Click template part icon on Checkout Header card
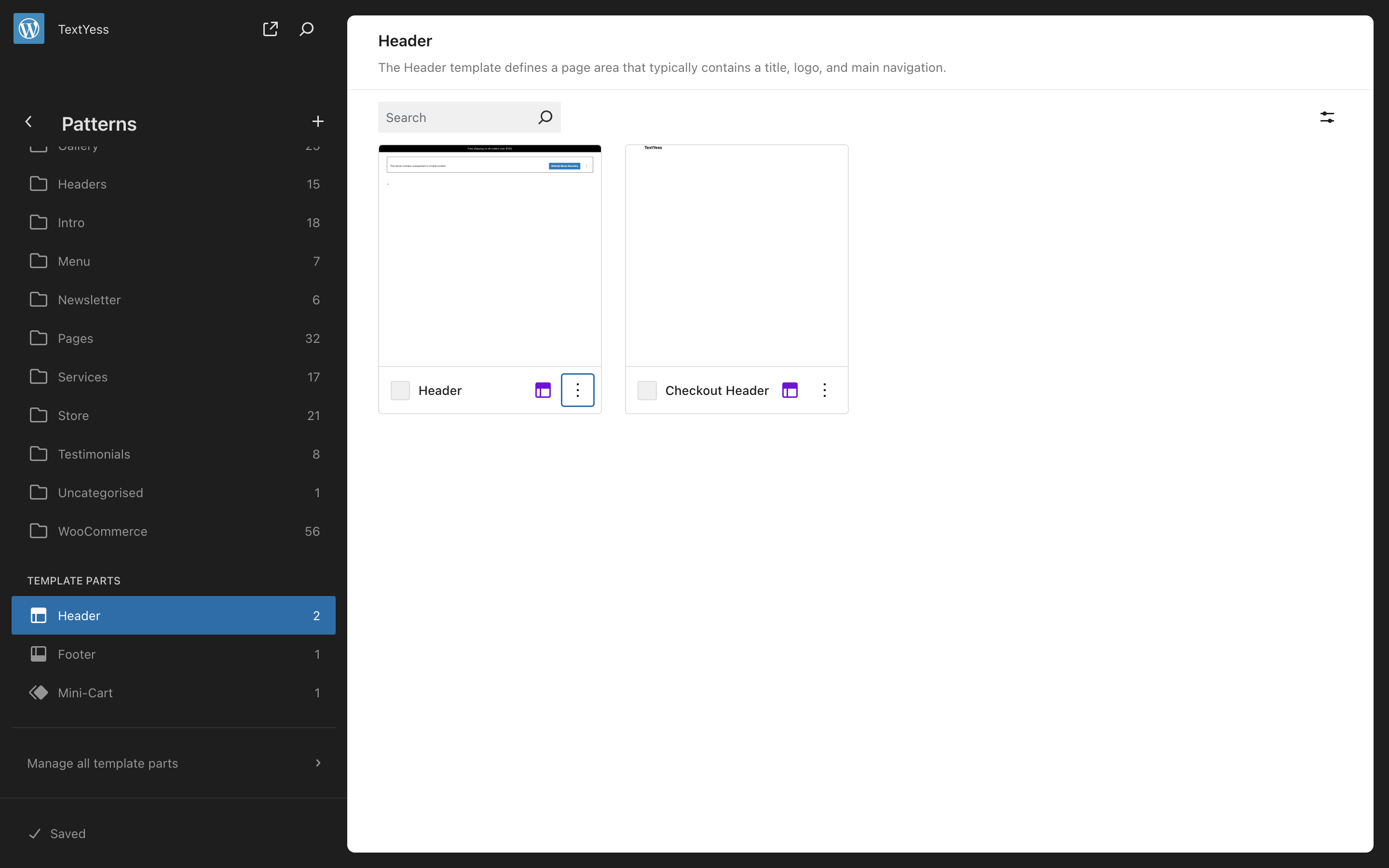The width and height of the screenshot is (1389, 868). [x=790, y=391]
